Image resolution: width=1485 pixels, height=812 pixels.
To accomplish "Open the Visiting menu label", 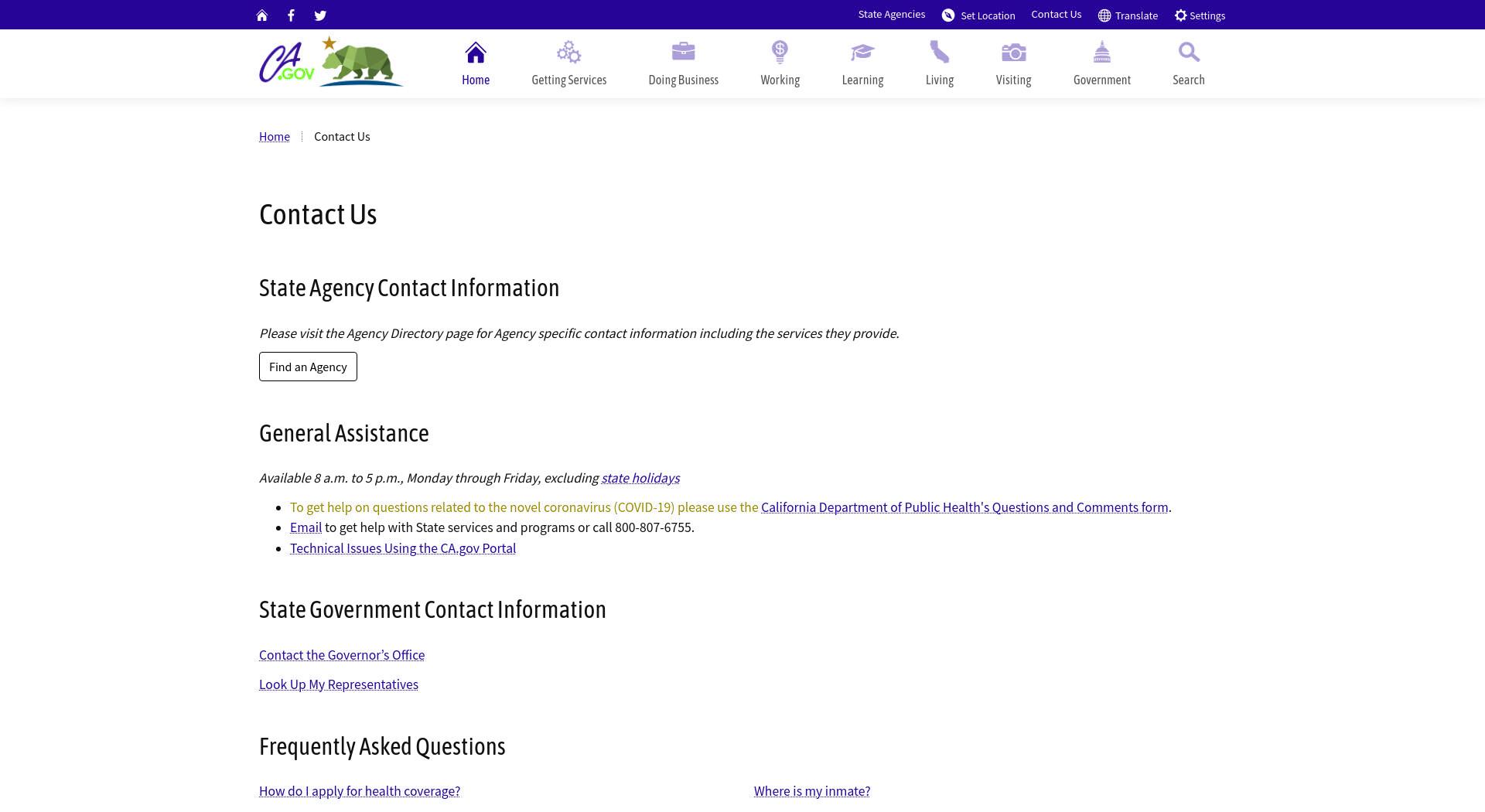I will point(1014,80).
